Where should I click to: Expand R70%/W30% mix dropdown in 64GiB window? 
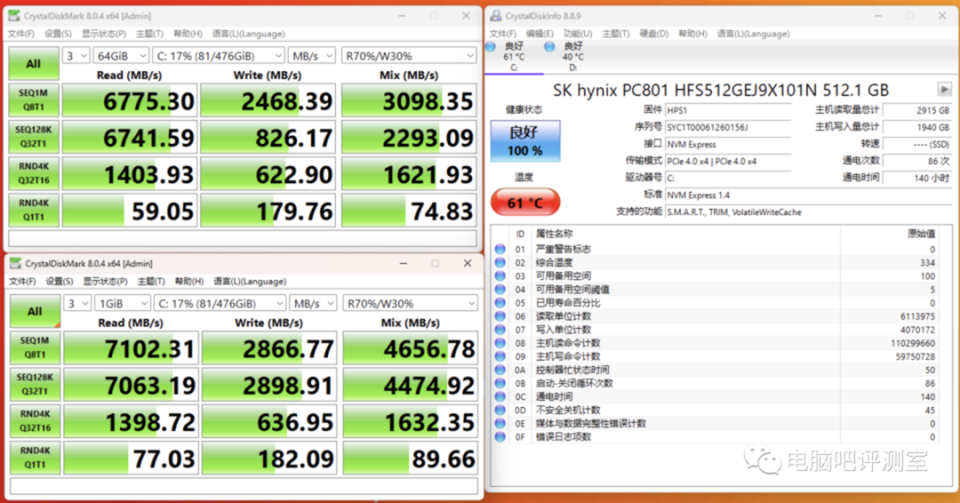(408, 55)
